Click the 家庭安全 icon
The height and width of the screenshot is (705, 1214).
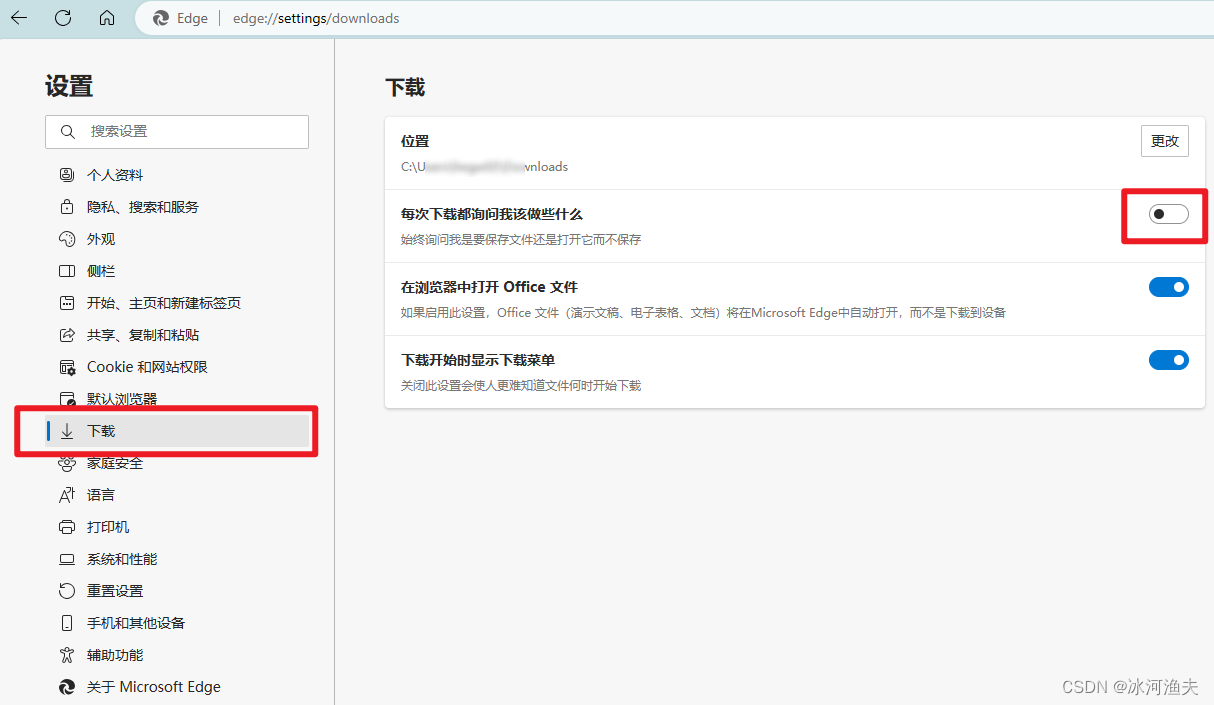point(67,463)
